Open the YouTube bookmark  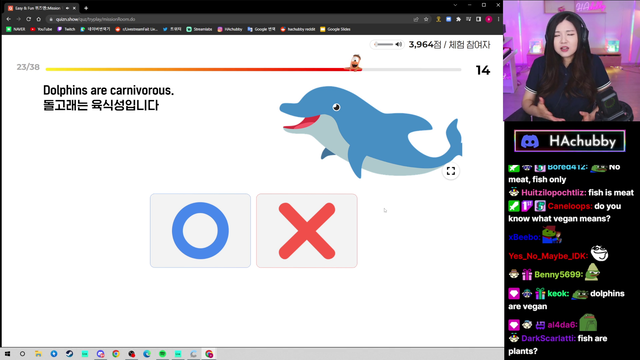[41, 29]
